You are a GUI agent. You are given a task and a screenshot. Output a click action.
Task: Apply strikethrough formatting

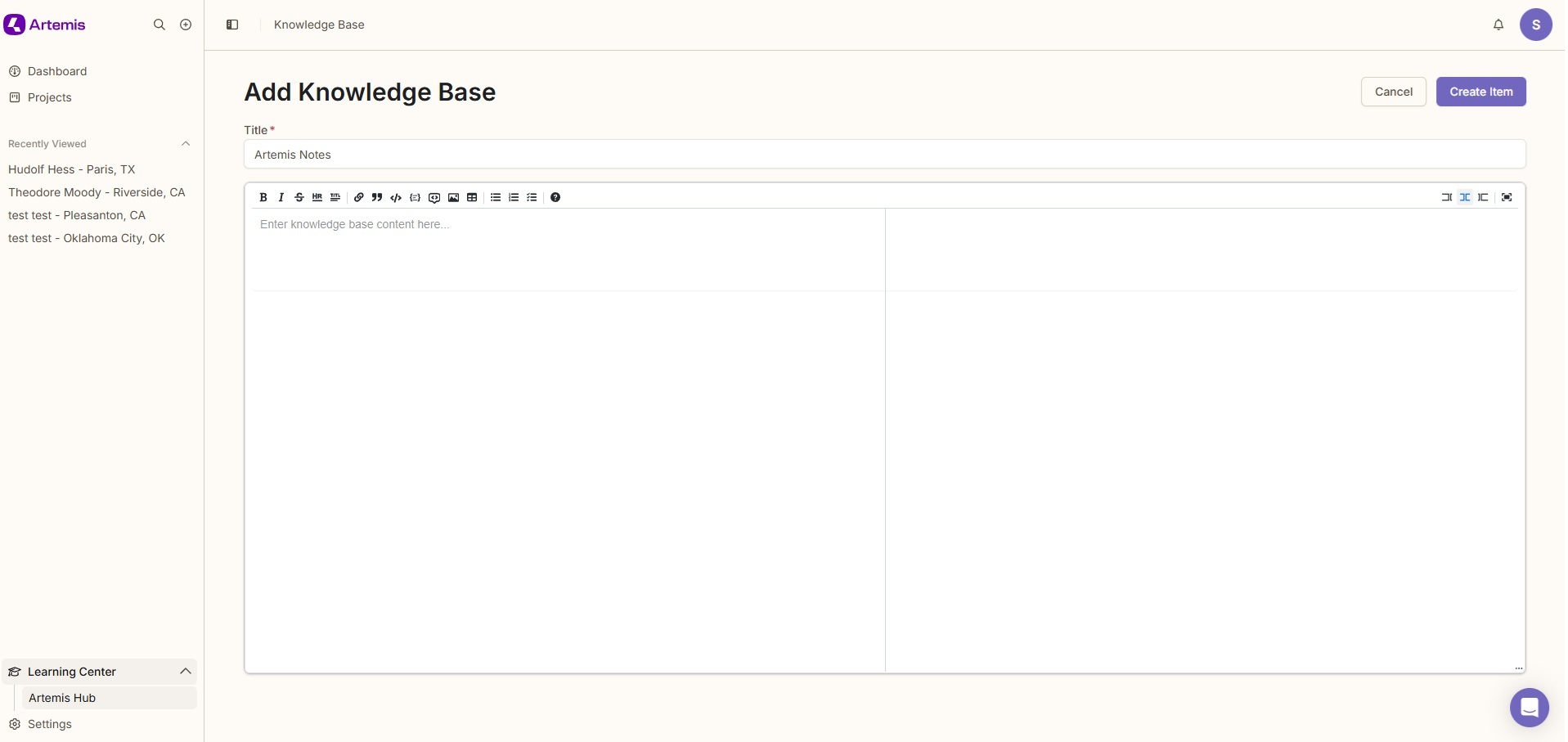299,197
